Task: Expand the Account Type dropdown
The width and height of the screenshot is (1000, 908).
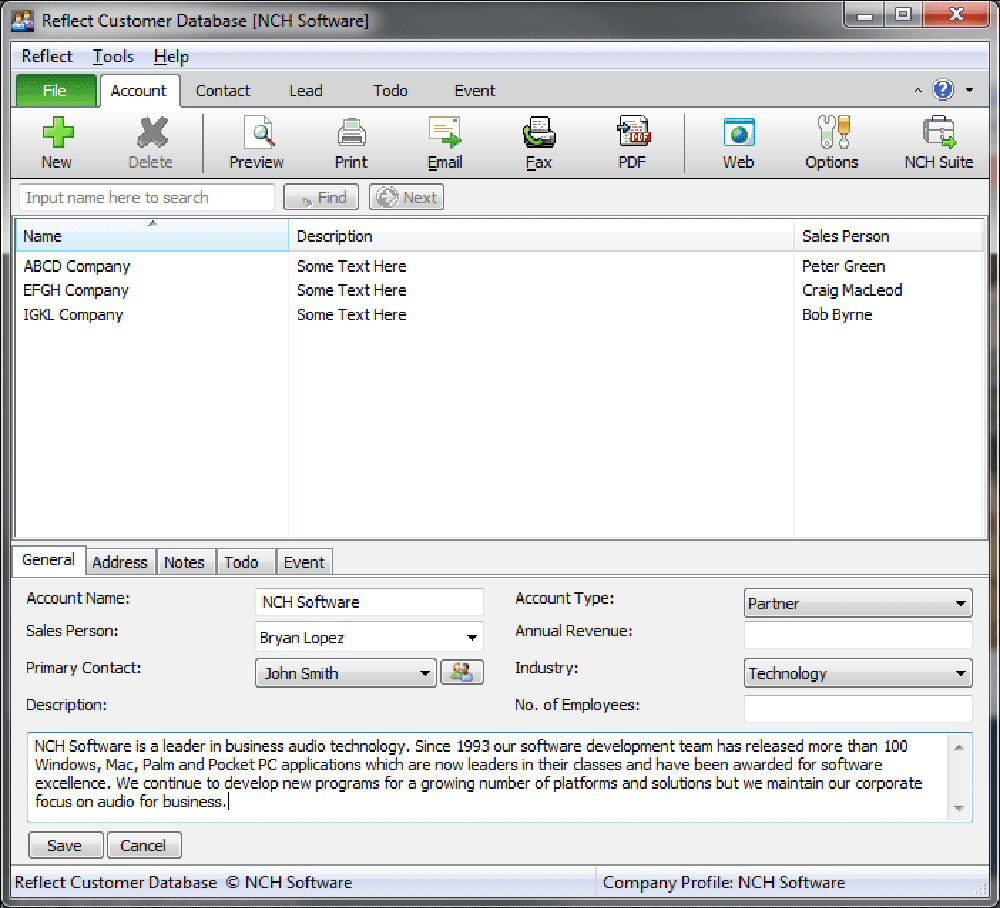Action: (x=858, y=603)
